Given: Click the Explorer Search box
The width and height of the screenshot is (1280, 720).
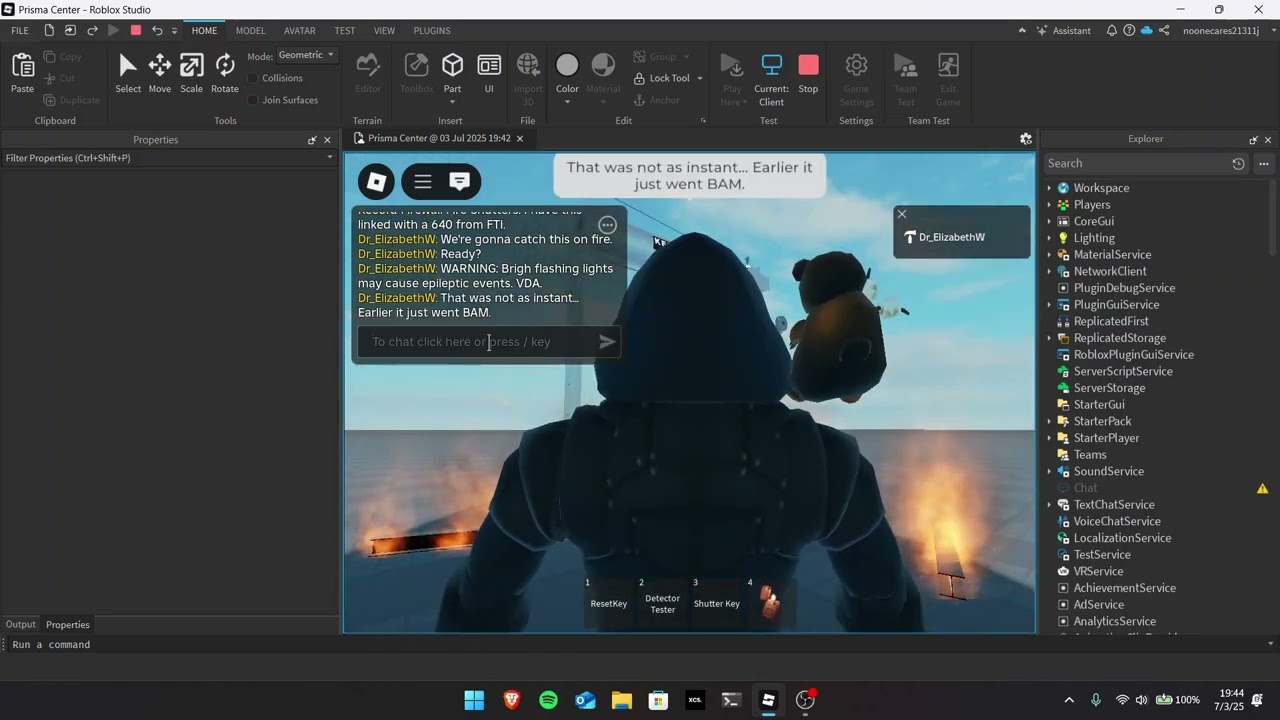Looking at the screenshot, I should [x=1136, y=163].
